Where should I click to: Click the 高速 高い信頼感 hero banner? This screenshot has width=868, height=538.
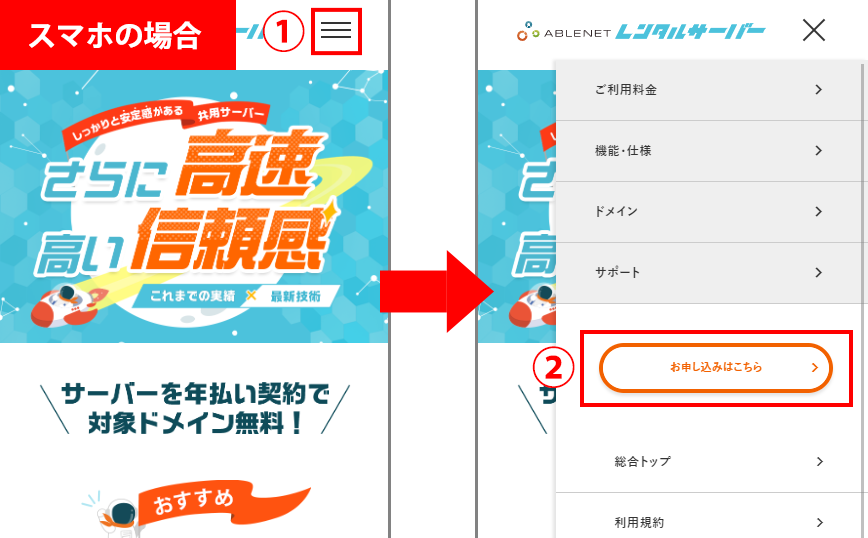pos(194,206)
